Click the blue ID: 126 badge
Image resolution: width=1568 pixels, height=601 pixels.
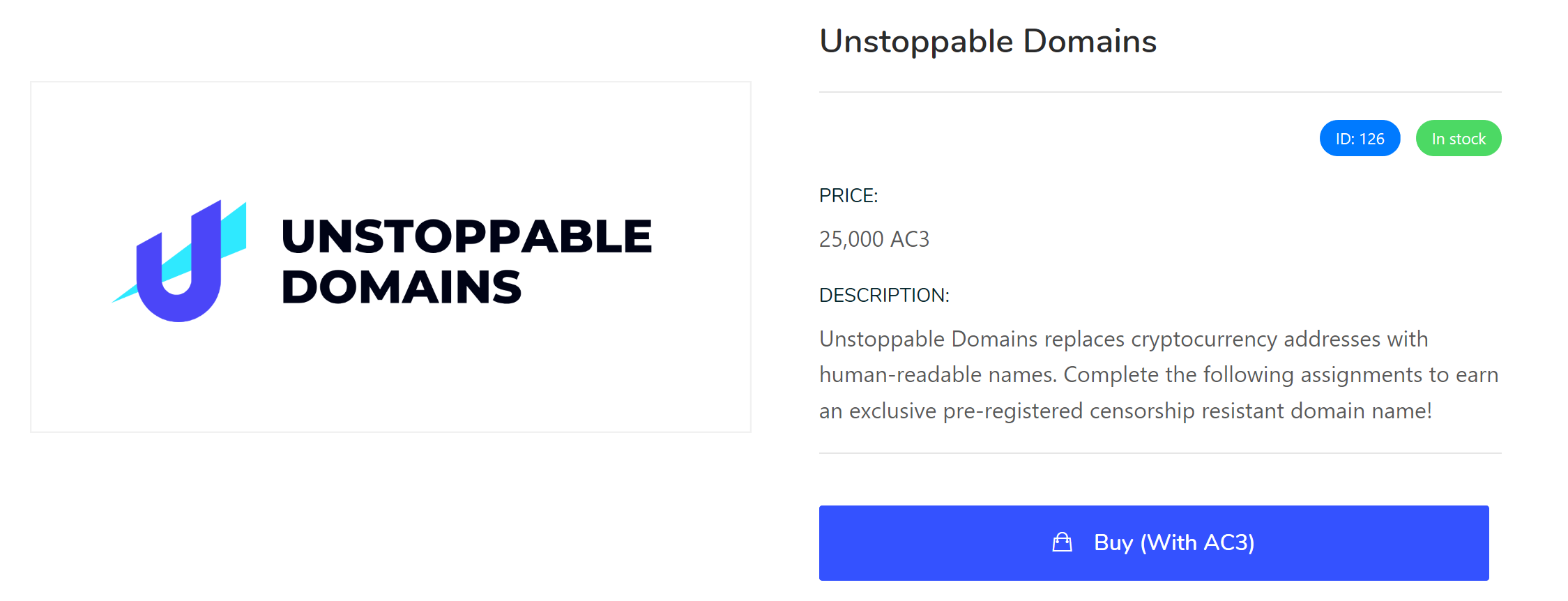point(1360,139)
